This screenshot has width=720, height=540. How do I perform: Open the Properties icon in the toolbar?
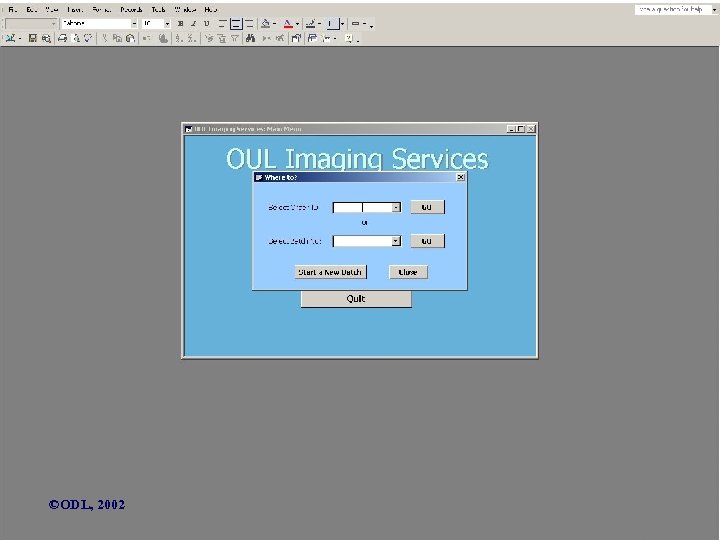296,38
